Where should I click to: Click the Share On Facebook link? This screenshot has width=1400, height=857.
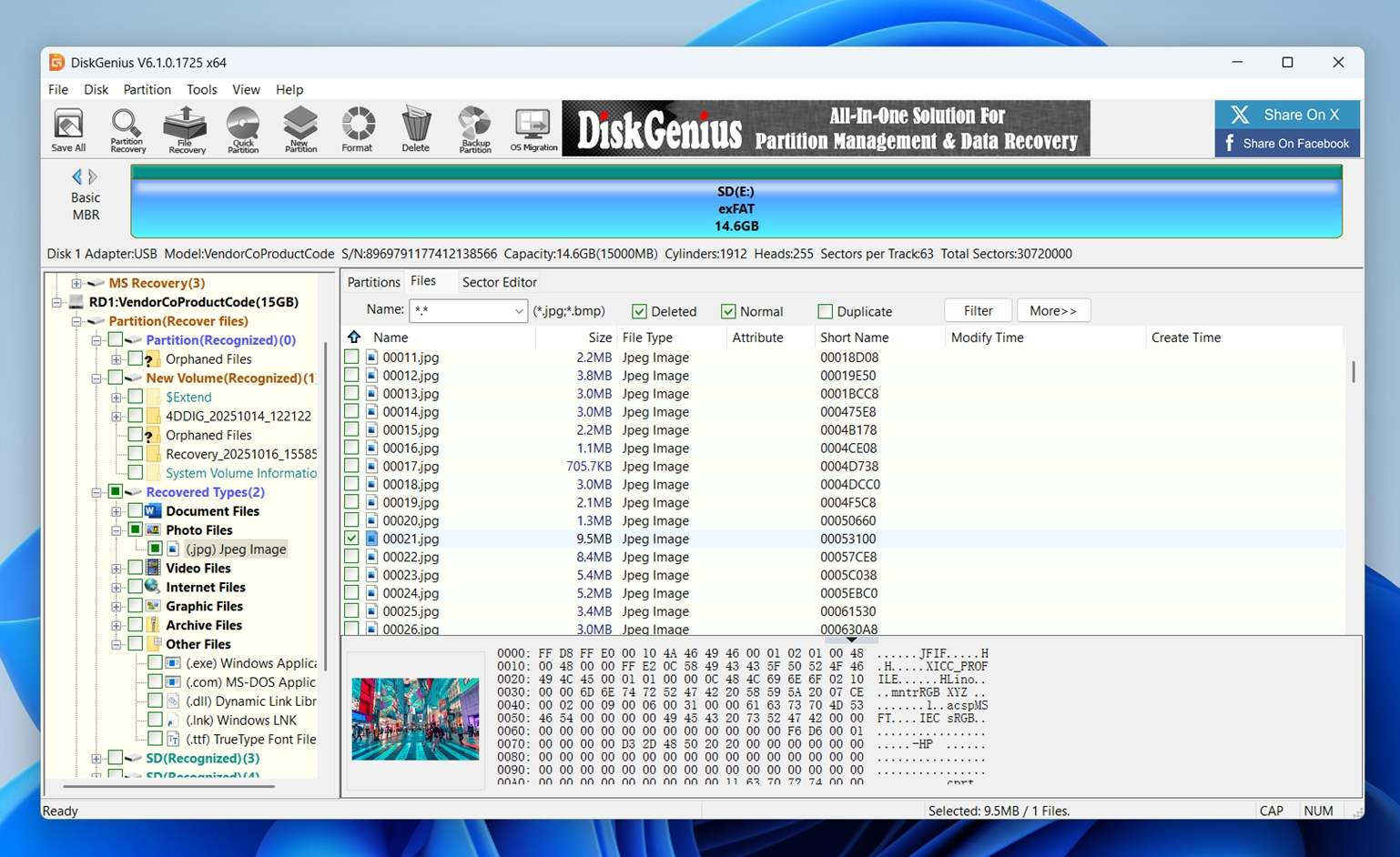tap(1286, 143)
